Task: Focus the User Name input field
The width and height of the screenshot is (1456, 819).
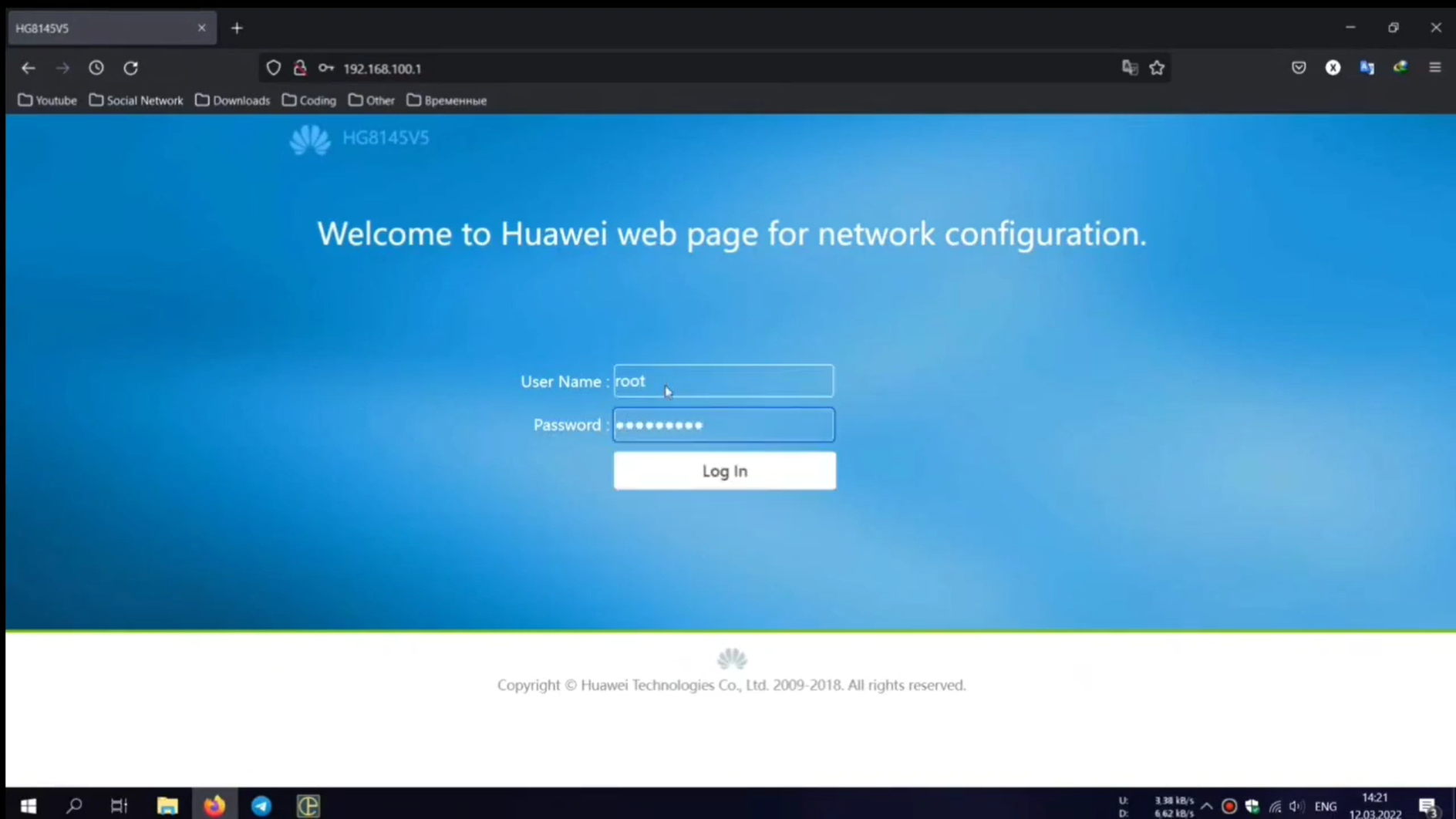Action: 723,381
